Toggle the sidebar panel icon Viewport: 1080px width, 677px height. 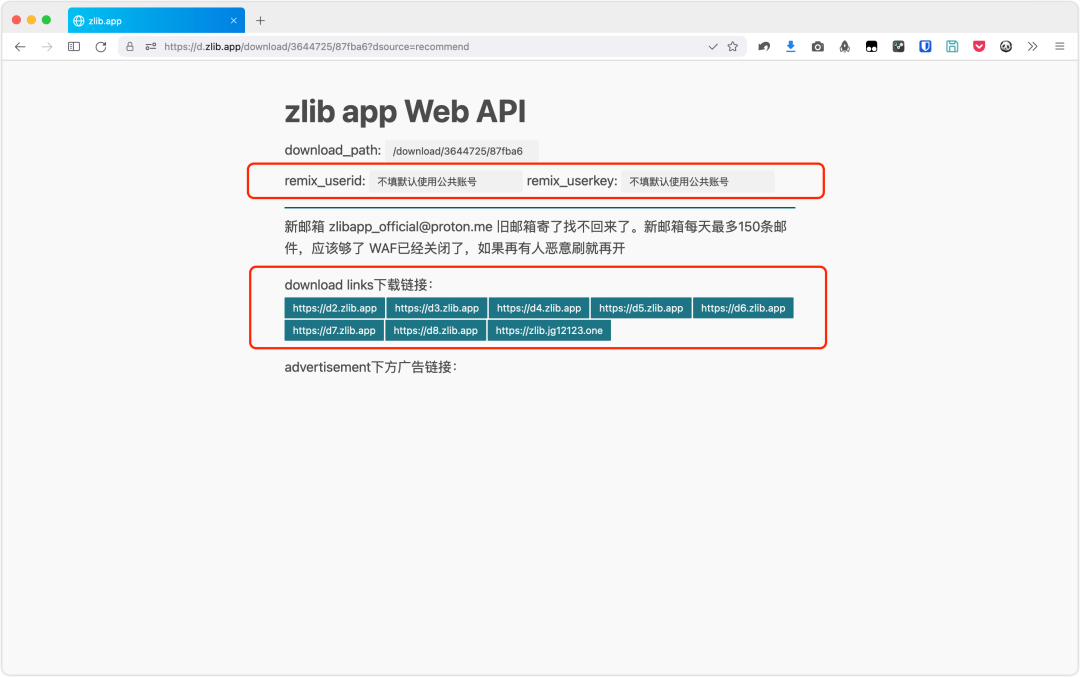pos(74,47)
